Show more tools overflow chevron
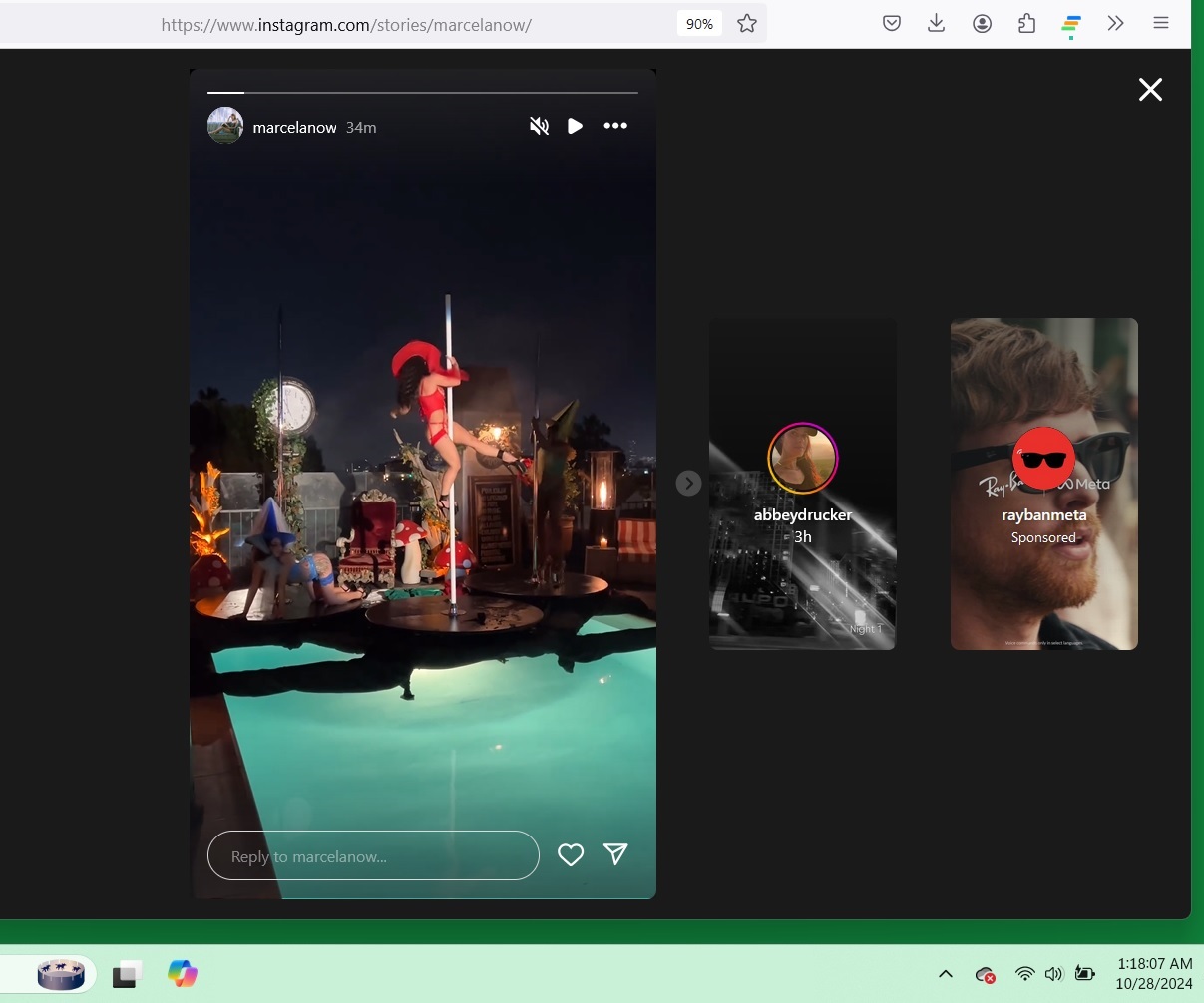The width and height of the screenshot is (1204, 1003). pos(1115,24)
